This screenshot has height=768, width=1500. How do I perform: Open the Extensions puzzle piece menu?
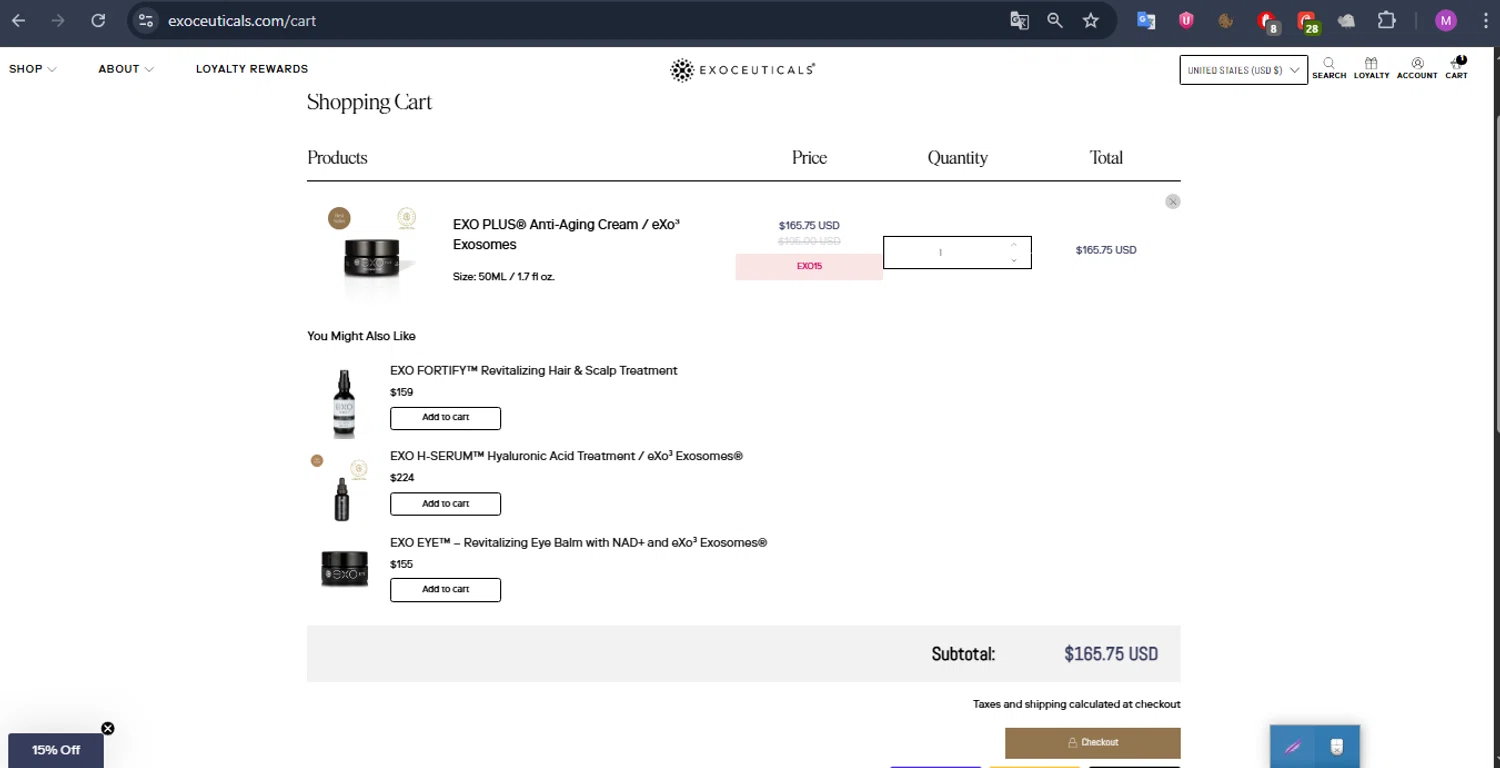point(1386,20)
